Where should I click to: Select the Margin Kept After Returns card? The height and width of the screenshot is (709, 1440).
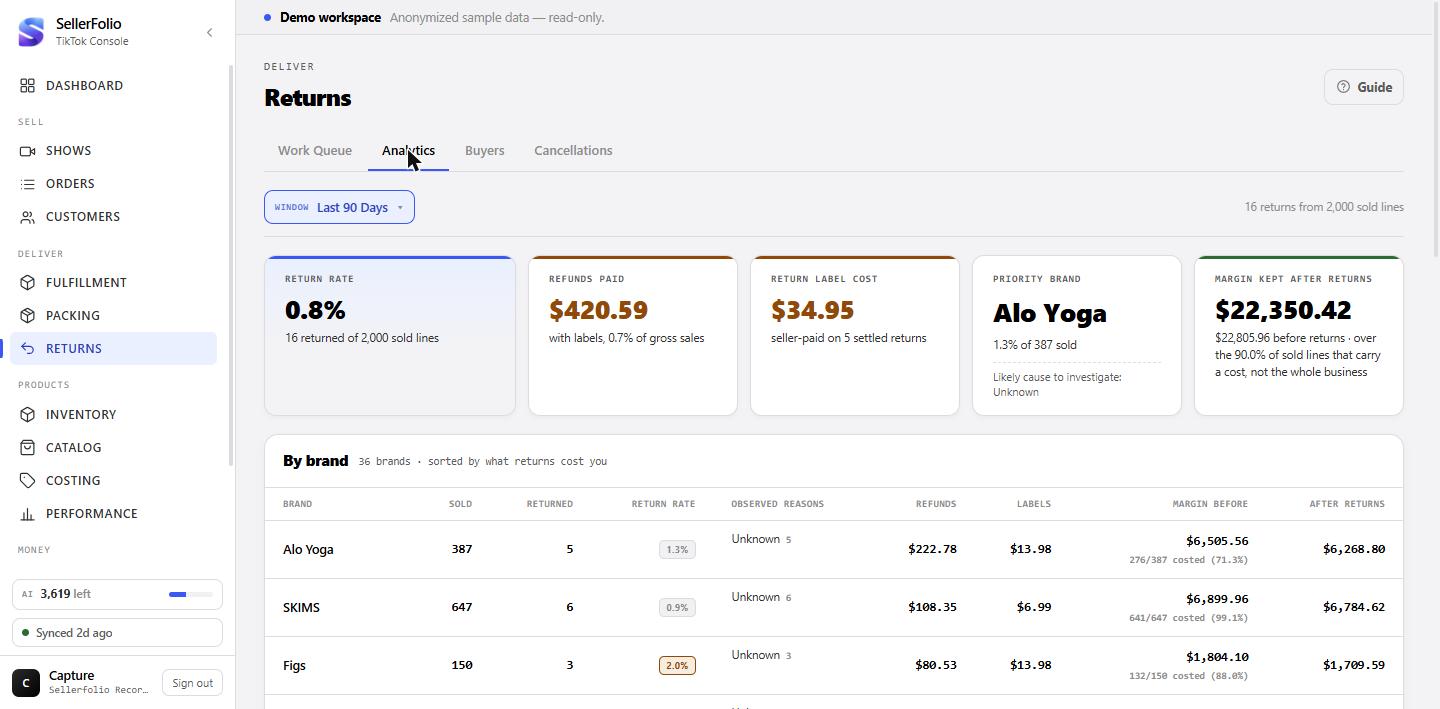(x=1299, y=336)
